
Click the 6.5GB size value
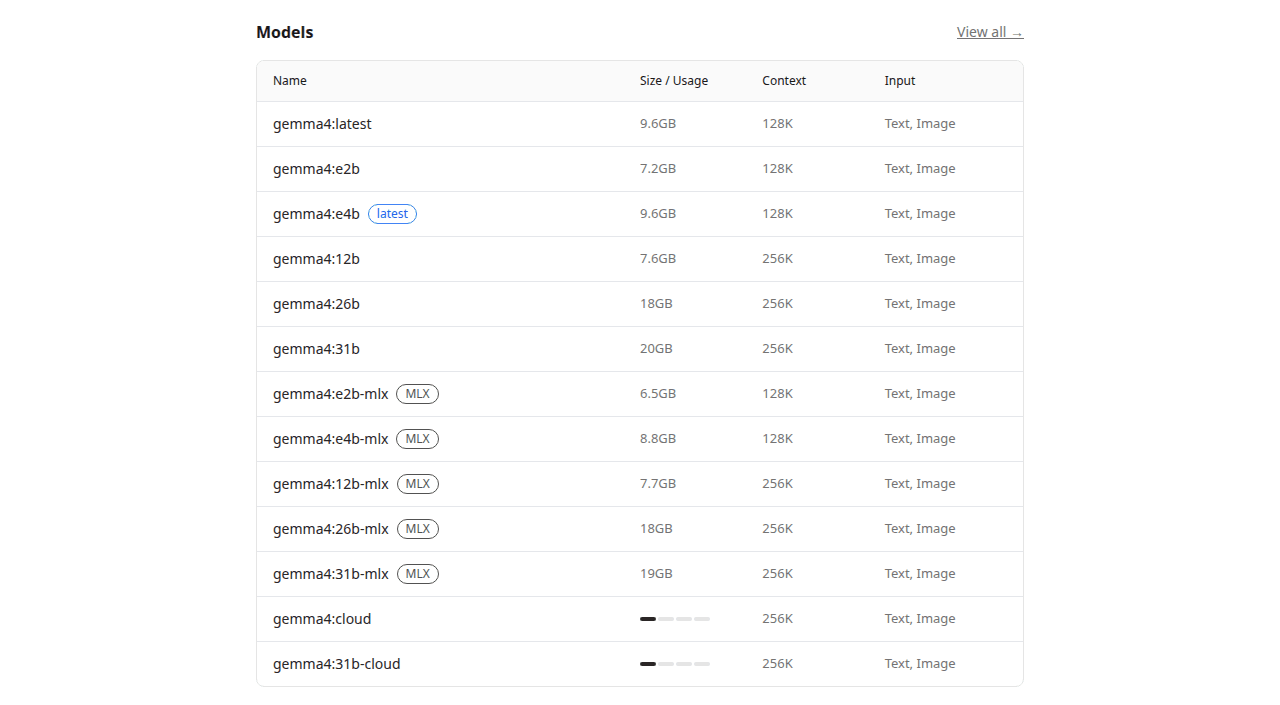click(658, 394)
